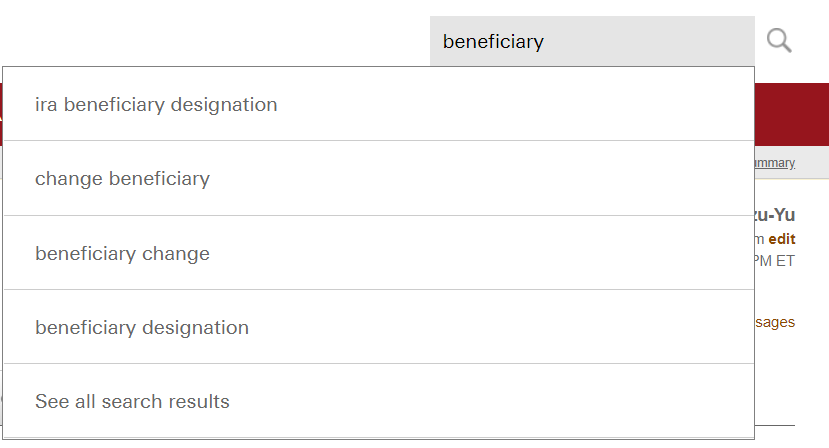This screenshot has width=829, height=448.
Task: Place the cursor after the word 'beneficiary'
Action: pyautogui.click(x=546, y=42)
